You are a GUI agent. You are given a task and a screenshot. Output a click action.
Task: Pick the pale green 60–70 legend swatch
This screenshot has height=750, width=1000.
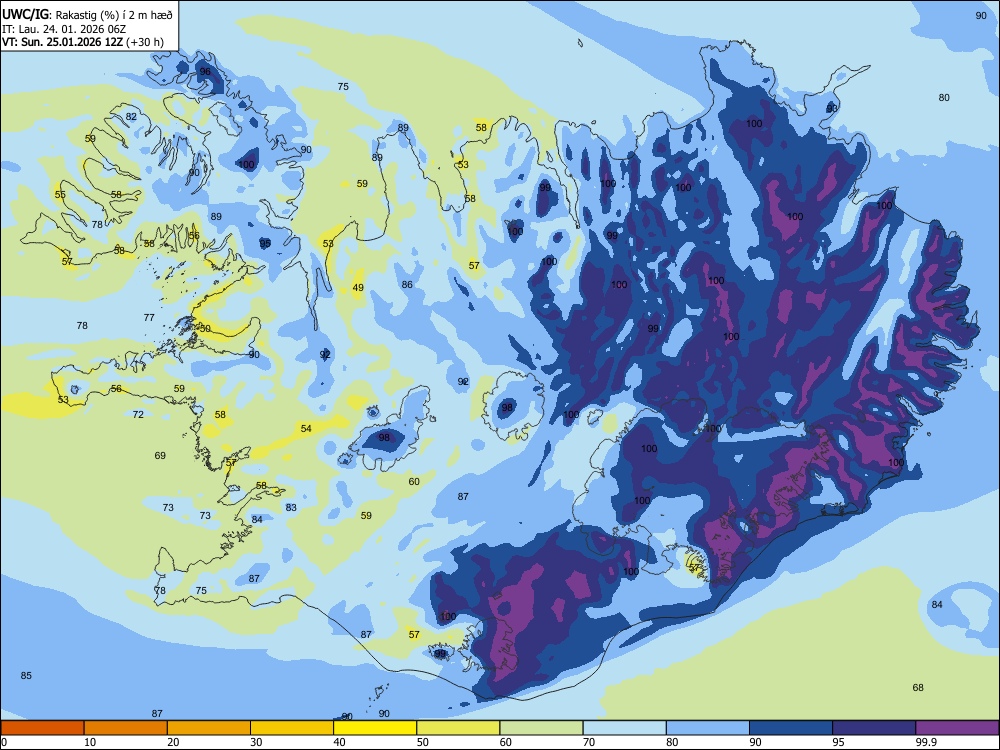(541, 728)
